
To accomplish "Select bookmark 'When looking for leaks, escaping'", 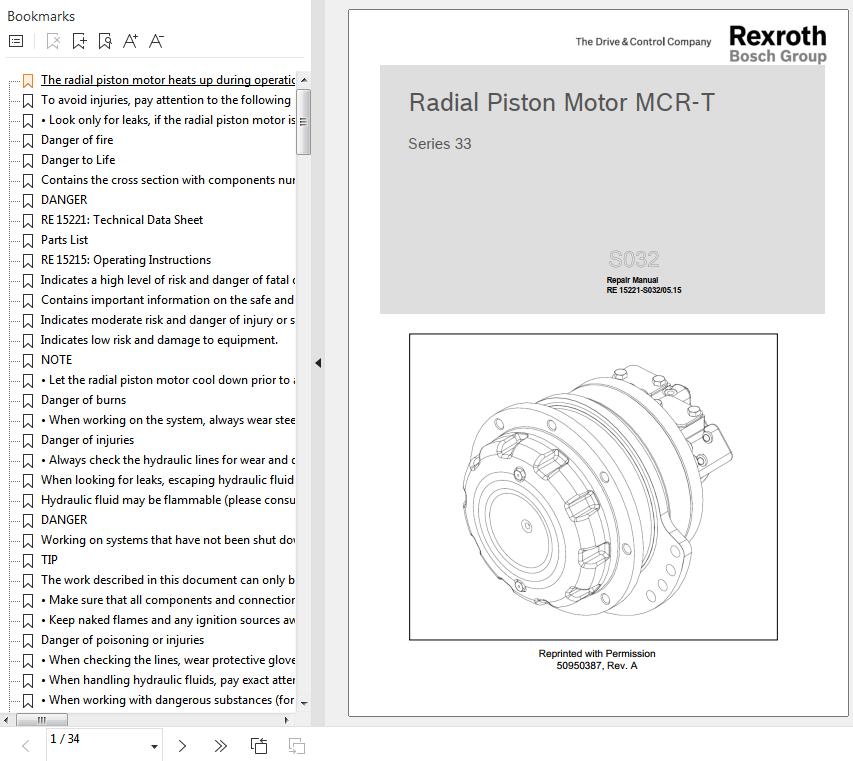I will pos(168,480).
